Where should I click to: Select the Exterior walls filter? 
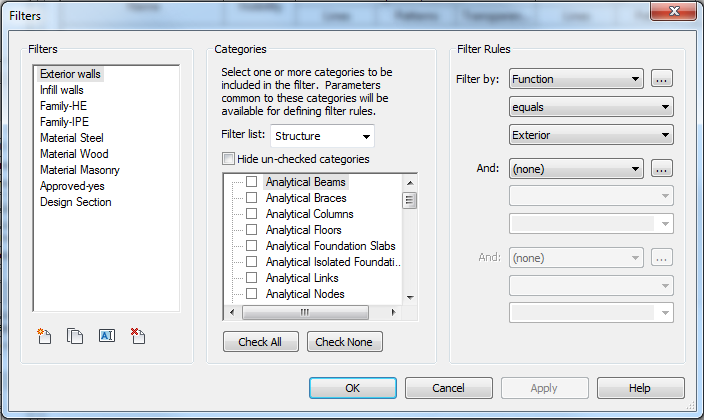coord(70,74)
